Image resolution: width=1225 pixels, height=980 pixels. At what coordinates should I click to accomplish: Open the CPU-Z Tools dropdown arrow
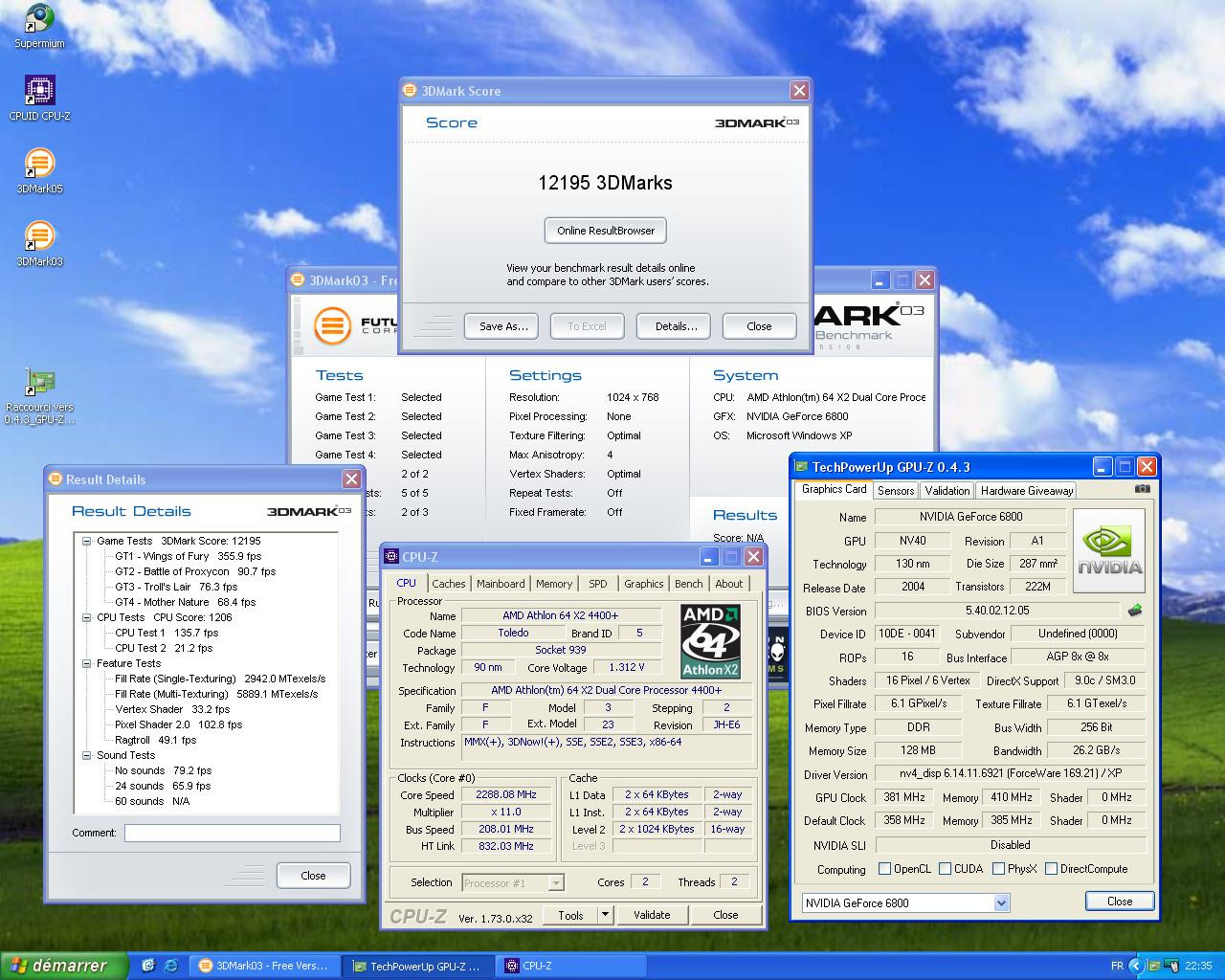[605, 915]
